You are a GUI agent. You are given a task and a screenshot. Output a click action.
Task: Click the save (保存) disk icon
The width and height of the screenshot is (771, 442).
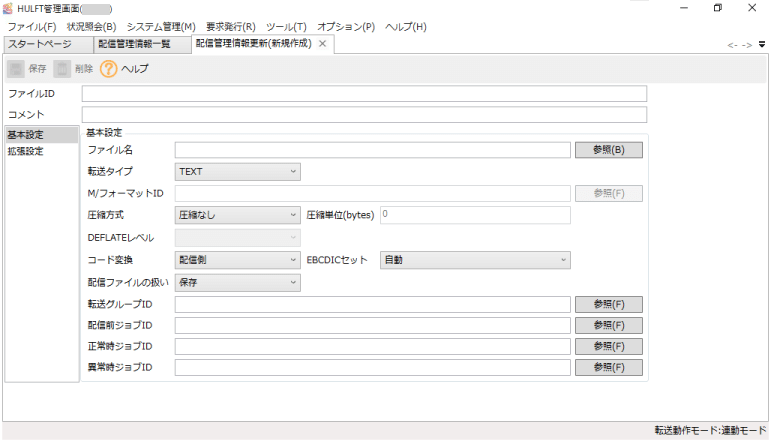click(x=16, y=69)
